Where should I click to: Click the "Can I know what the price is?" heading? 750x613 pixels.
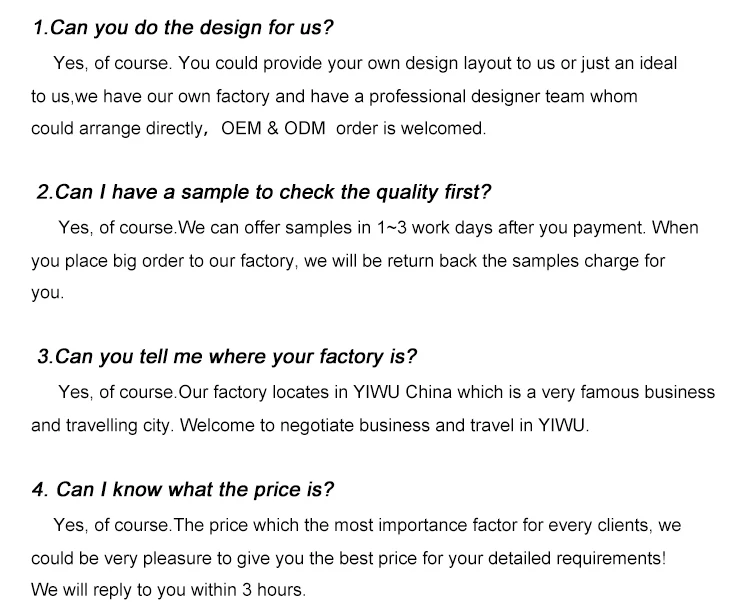(182, 489)
